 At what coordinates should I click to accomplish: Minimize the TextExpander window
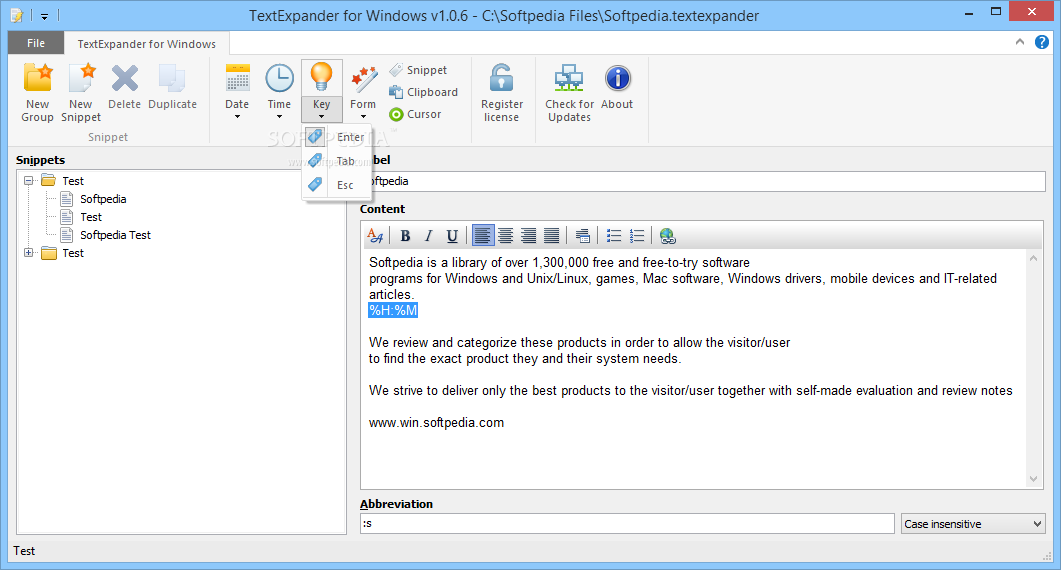click(x=969, y=12)
